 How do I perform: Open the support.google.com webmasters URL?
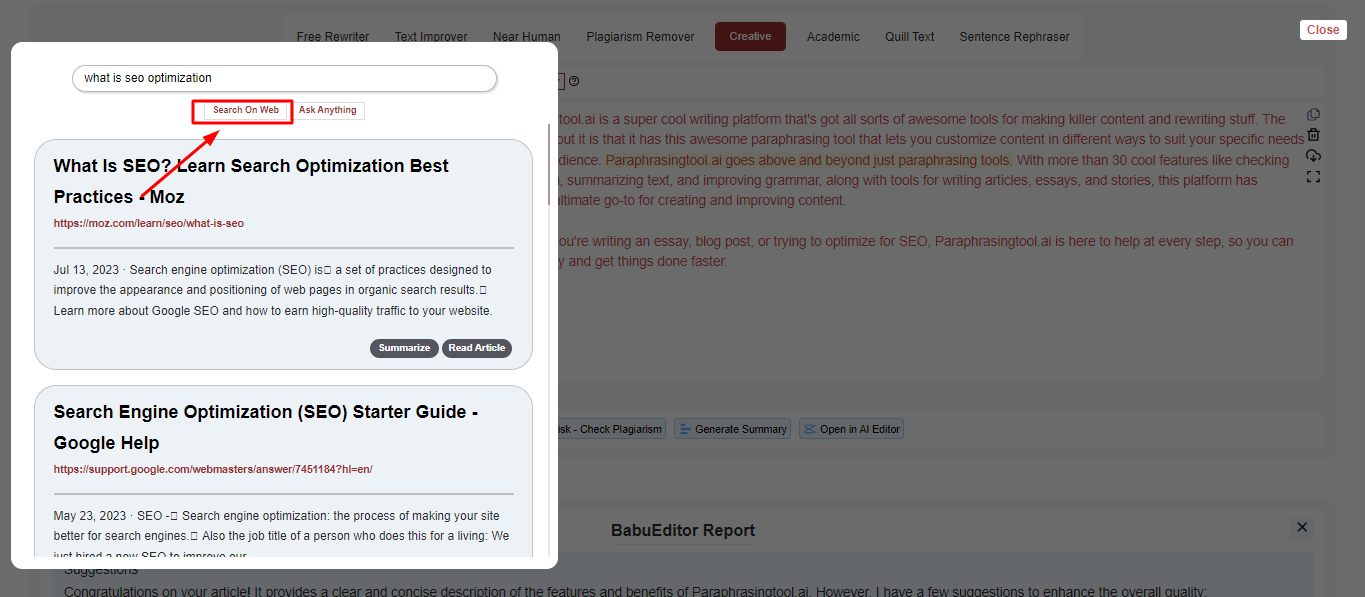coord(213,469)
